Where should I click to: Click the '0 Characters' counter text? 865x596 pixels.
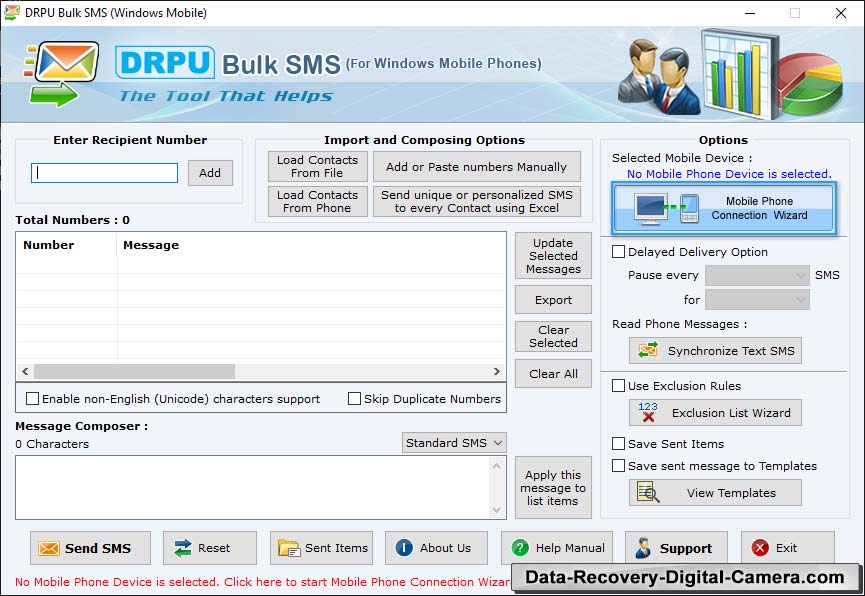(52, 444)
